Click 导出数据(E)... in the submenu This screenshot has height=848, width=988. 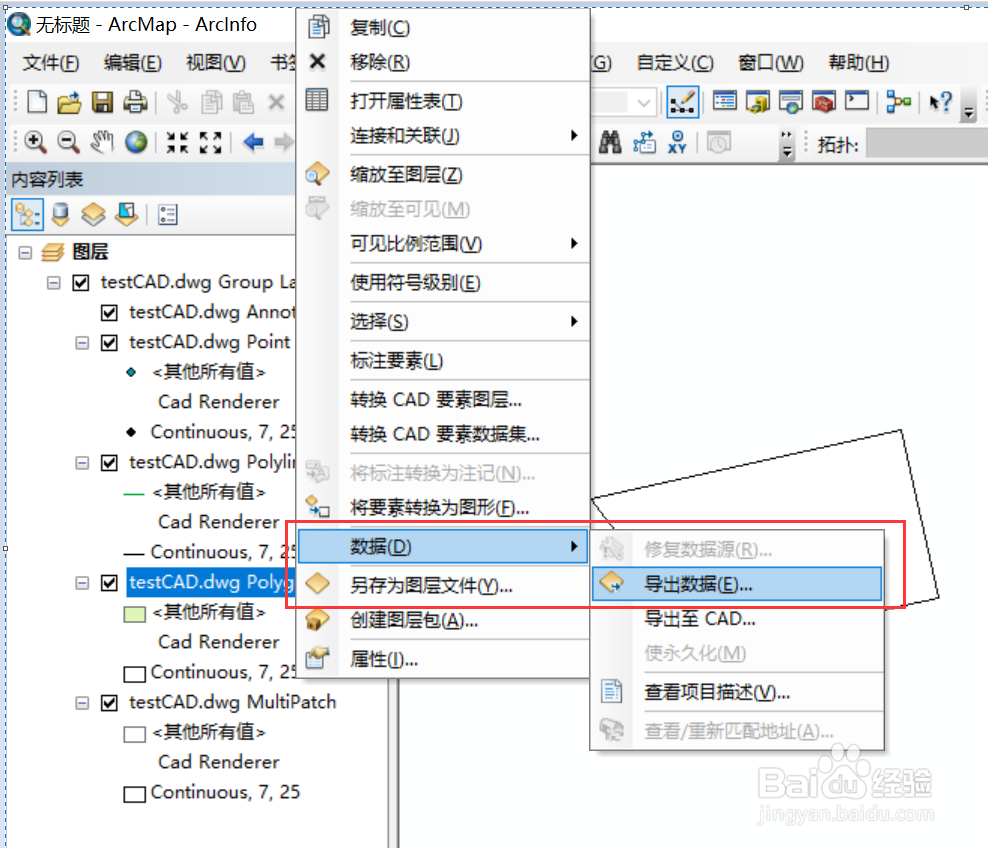[x=737, y=584]
